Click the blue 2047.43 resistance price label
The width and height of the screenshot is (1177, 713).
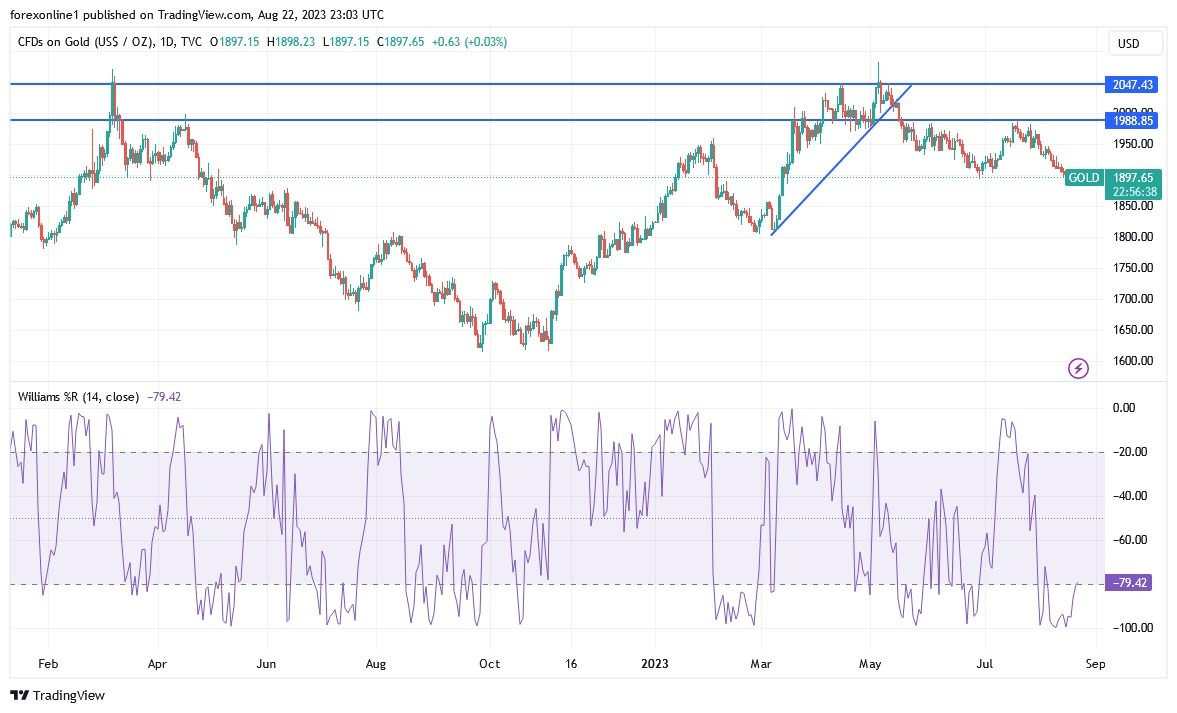pos(1131,86)
